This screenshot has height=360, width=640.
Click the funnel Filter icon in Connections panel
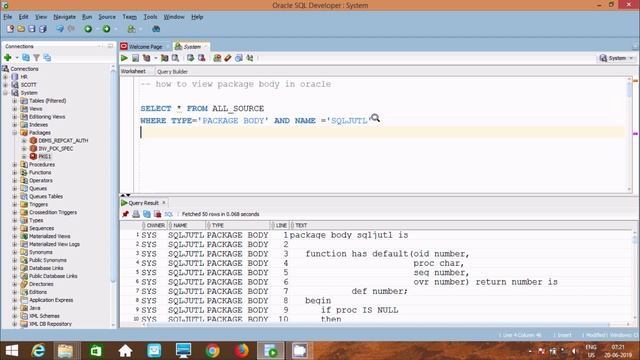[x=36, y=58]
